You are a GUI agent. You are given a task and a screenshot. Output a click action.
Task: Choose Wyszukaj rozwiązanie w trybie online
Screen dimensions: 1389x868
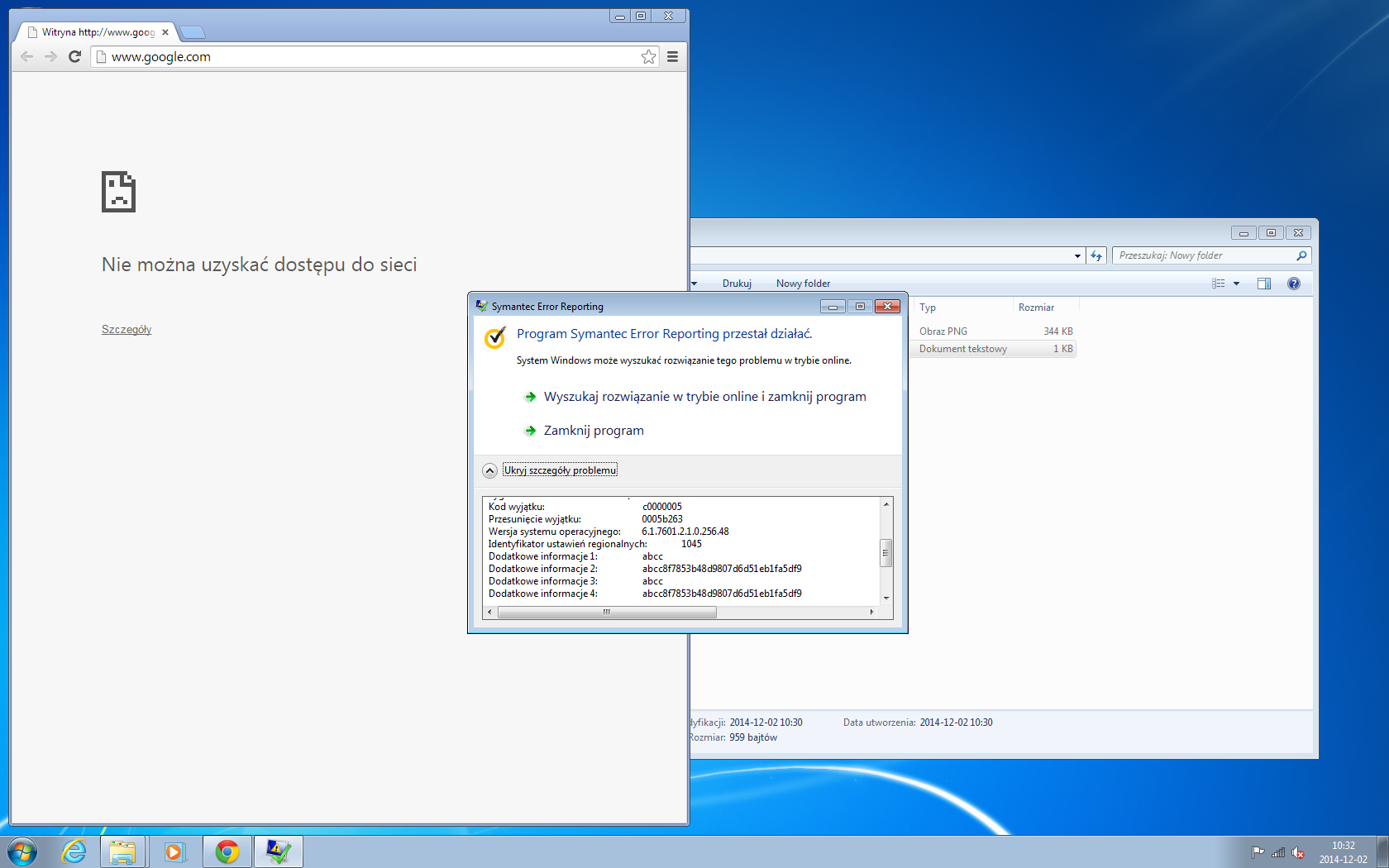click(695, 397)
